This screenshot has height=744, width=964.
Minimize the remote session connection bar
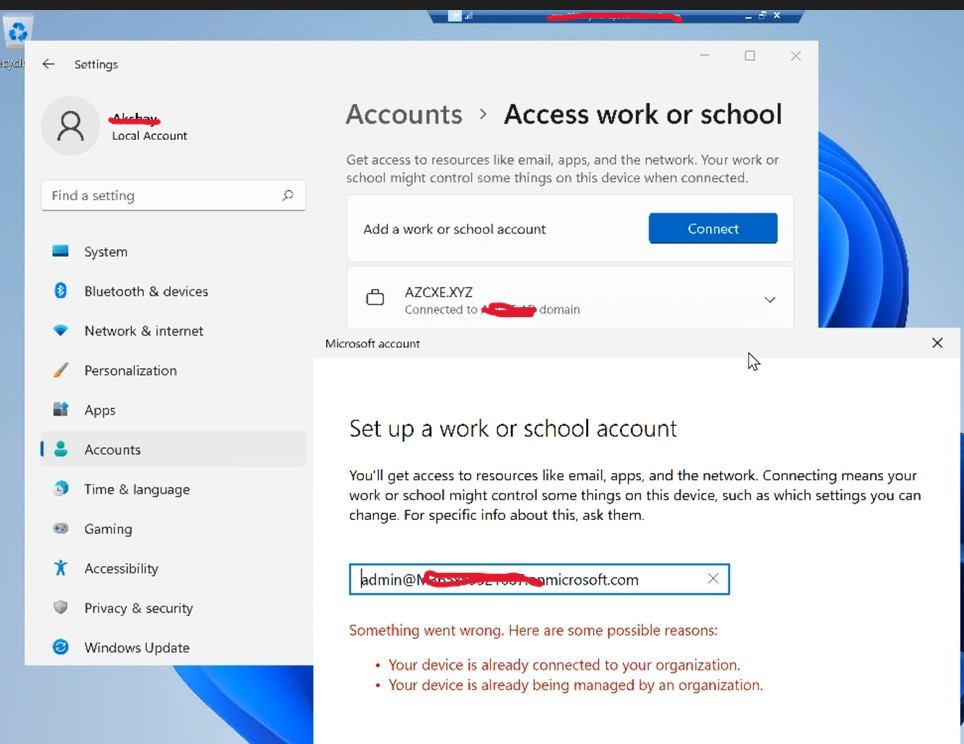(x=748, y=16)
